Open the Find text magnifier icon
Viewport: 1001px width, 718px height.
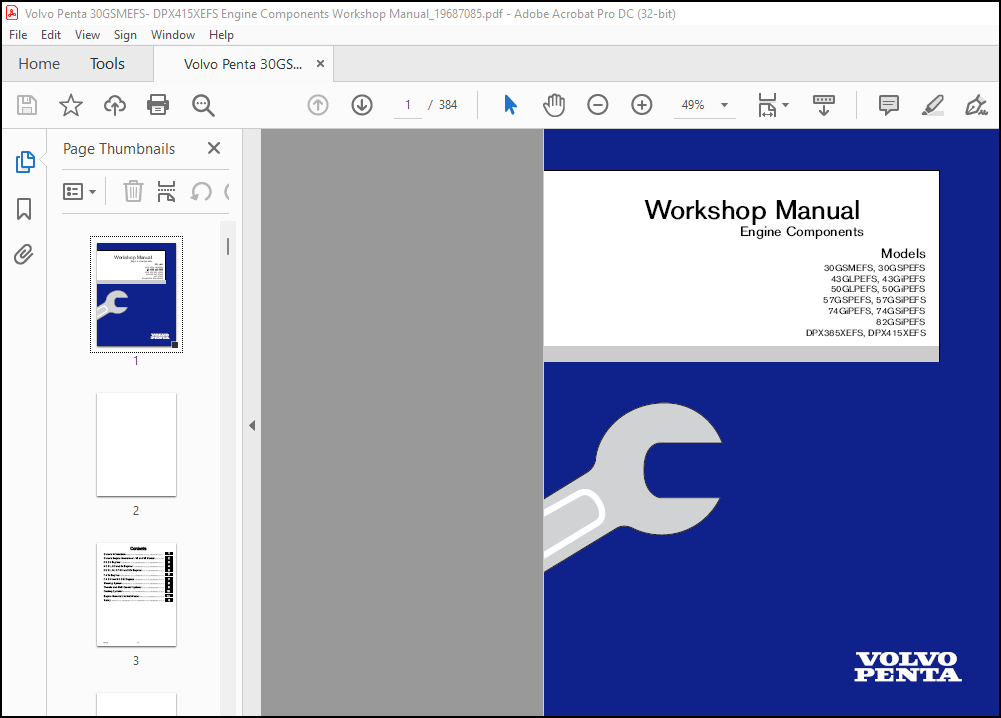(x=203, y=105)
